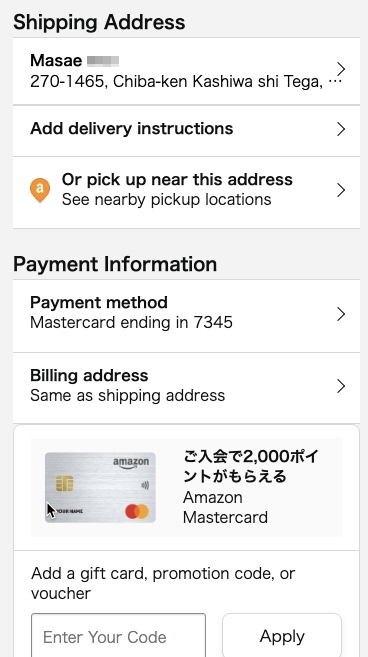Open Add delivery instructions

(x=187, y=131)
